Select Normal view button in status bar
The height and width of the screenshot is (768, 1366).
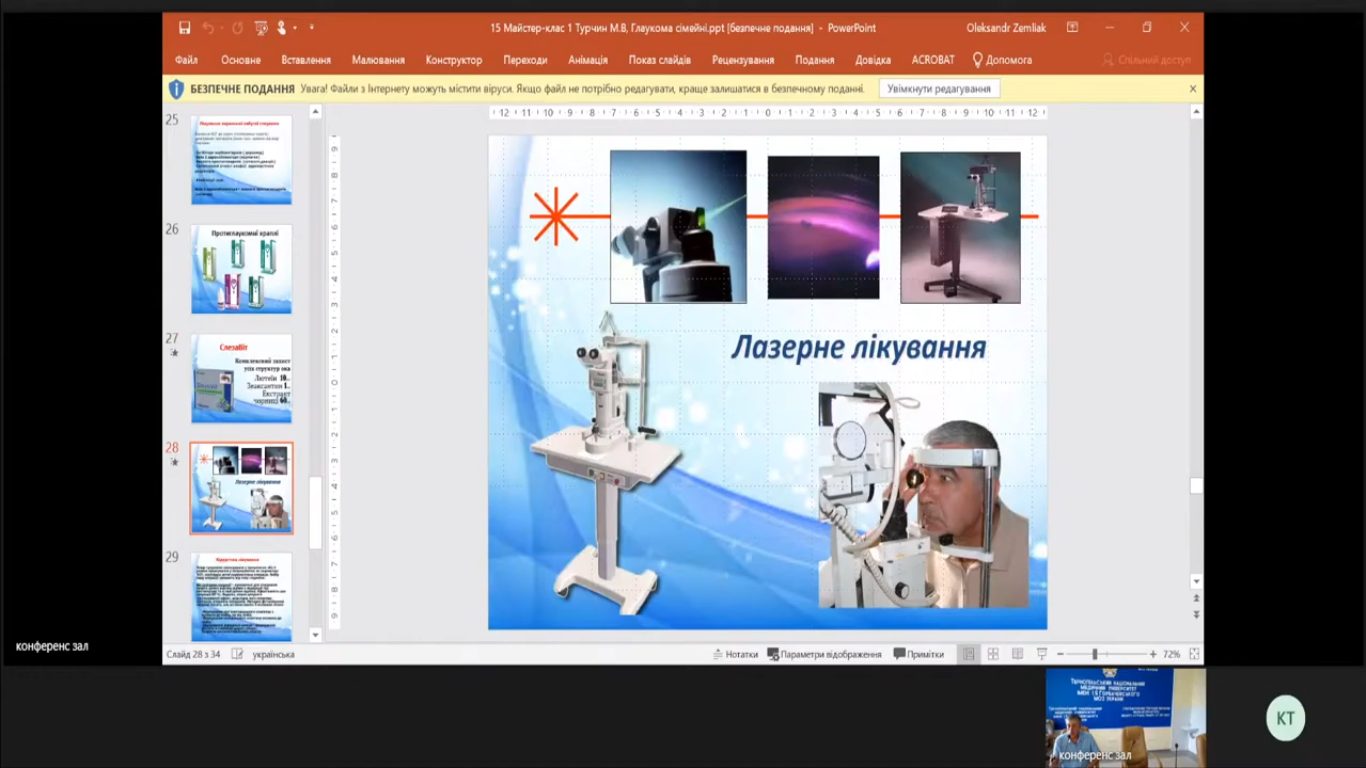(x=968, y=654)
